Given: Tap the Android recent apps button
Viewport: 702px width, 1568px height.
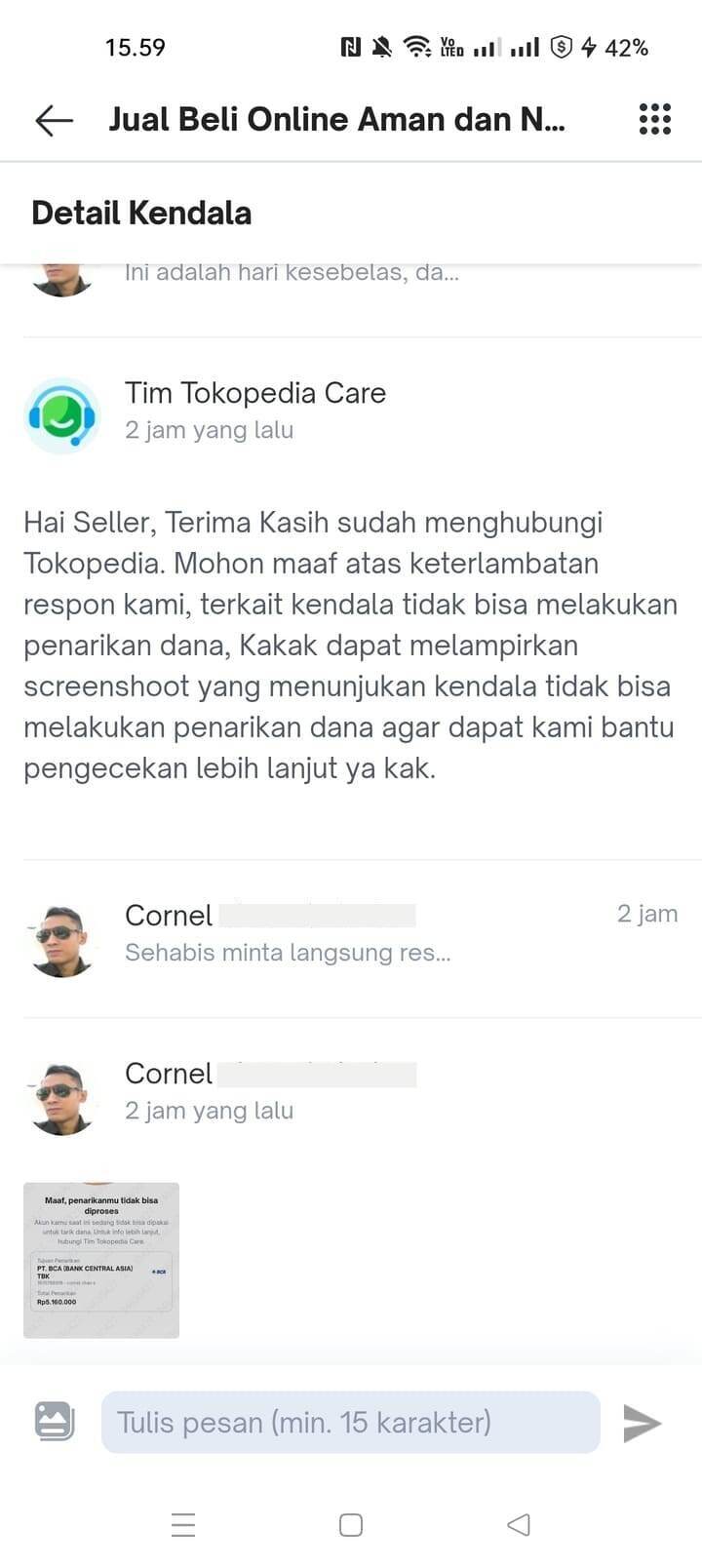Looking at the screenshot, I should (x=183, y=1524).
